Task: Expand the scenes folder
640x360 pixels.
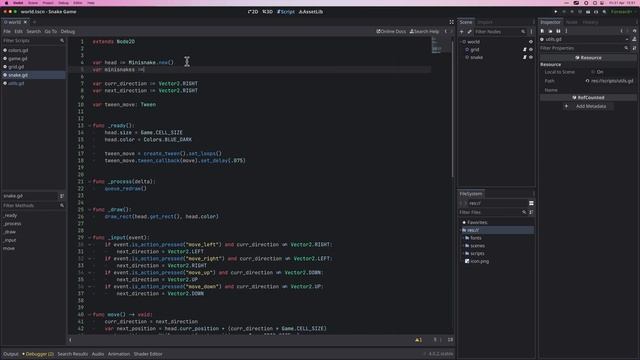Action: [x=463, y=246]
